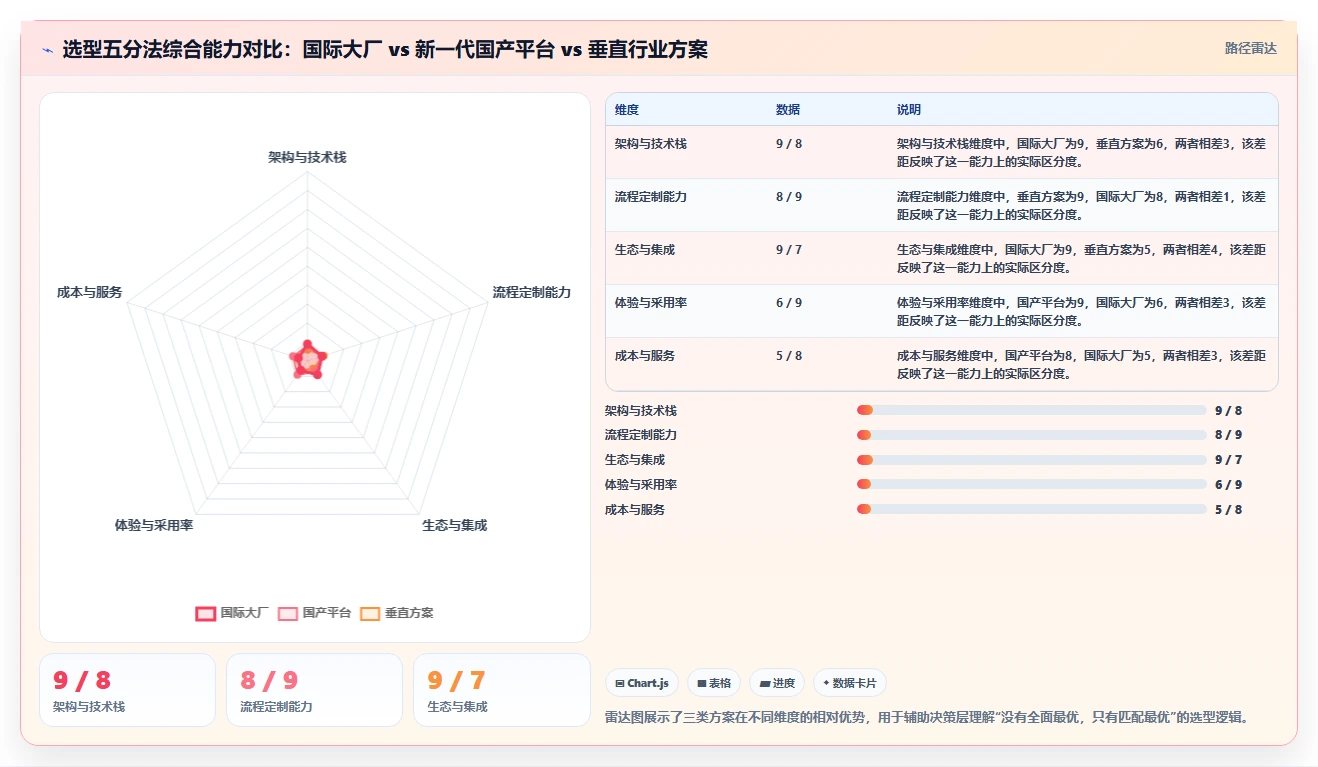Click the 数据卡片 tag chip
1318x767 pixels.
(849, 683)
